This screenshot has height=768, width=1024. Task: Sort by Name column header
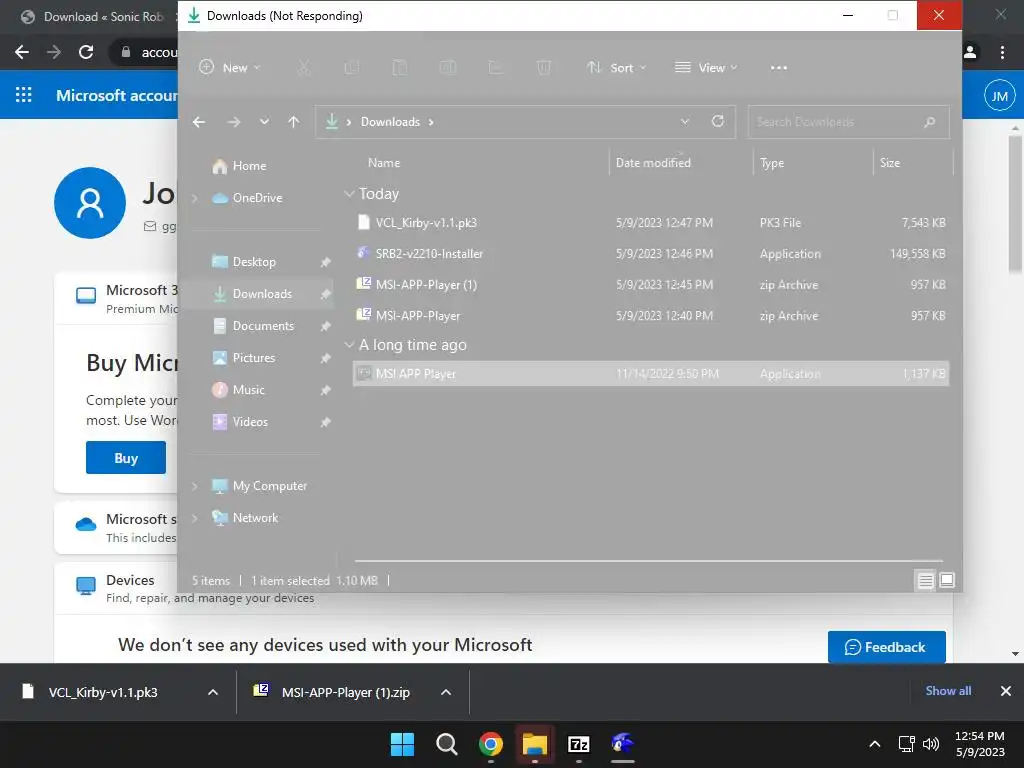[383, 163]
